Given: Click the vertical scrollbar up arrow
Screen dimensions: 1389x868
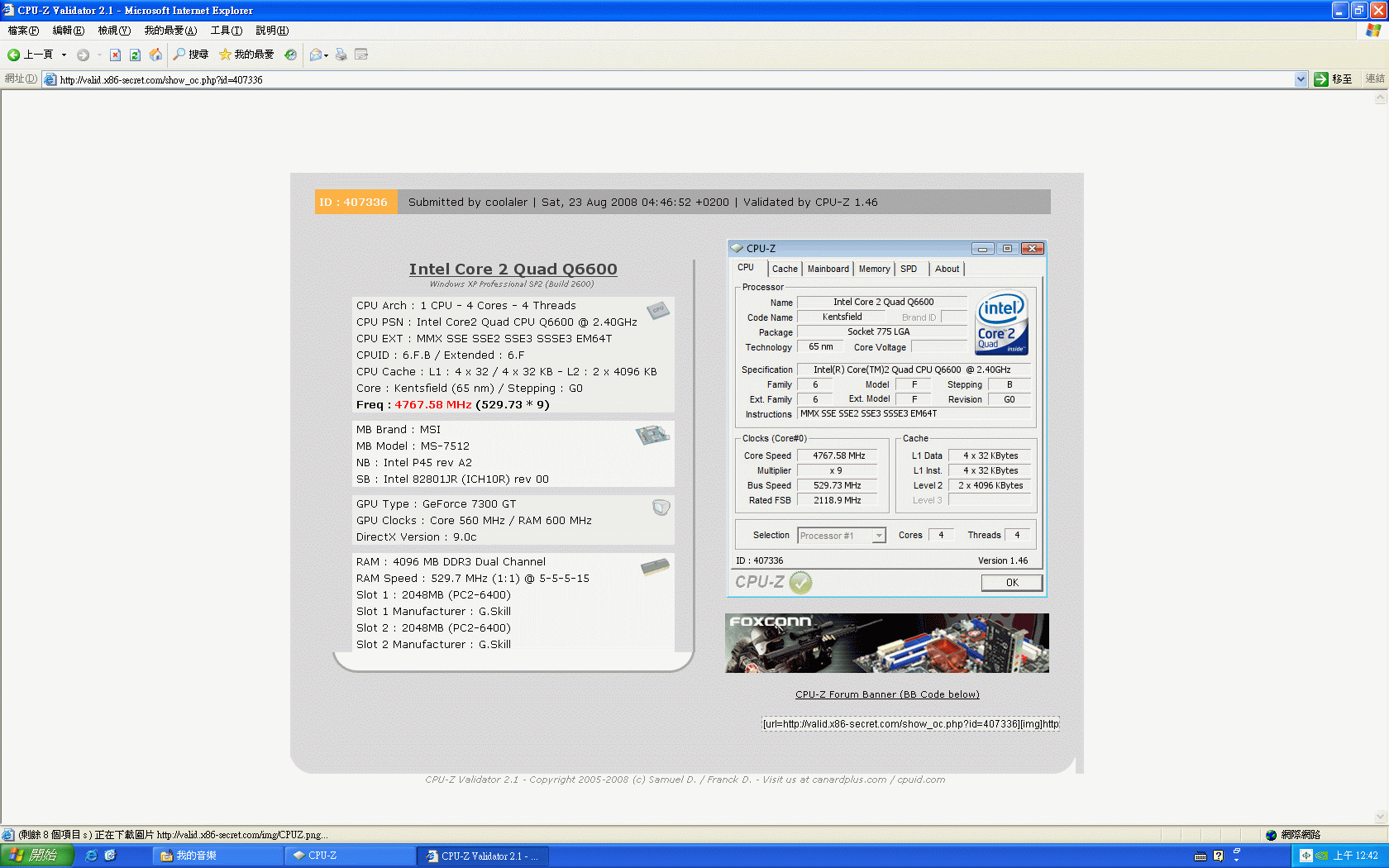Looking at the screenshot, I should point(1380,98).
